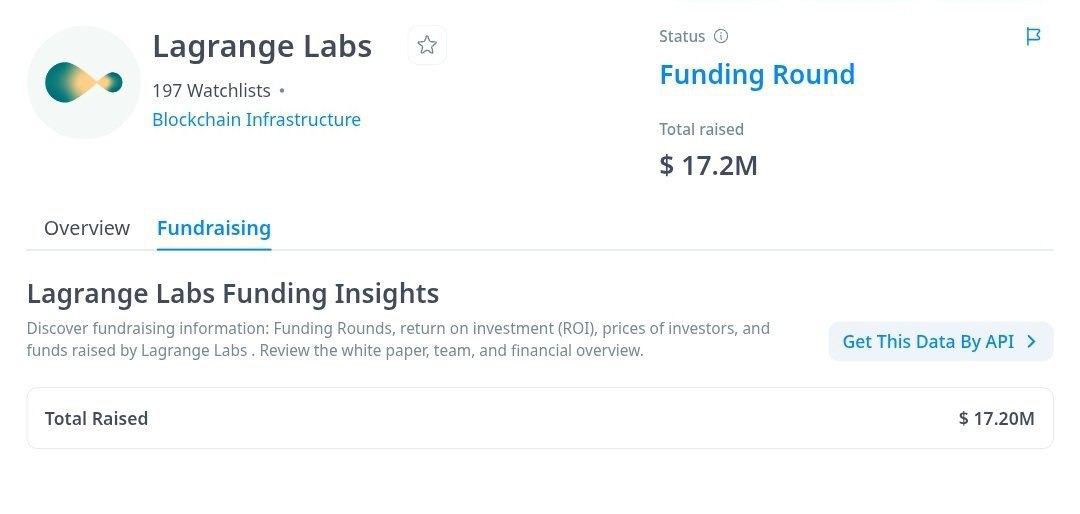Viewport: 1080px width, 514px height.
Task: Click the 197 Watchlists count text
Action: pos(211,90)
